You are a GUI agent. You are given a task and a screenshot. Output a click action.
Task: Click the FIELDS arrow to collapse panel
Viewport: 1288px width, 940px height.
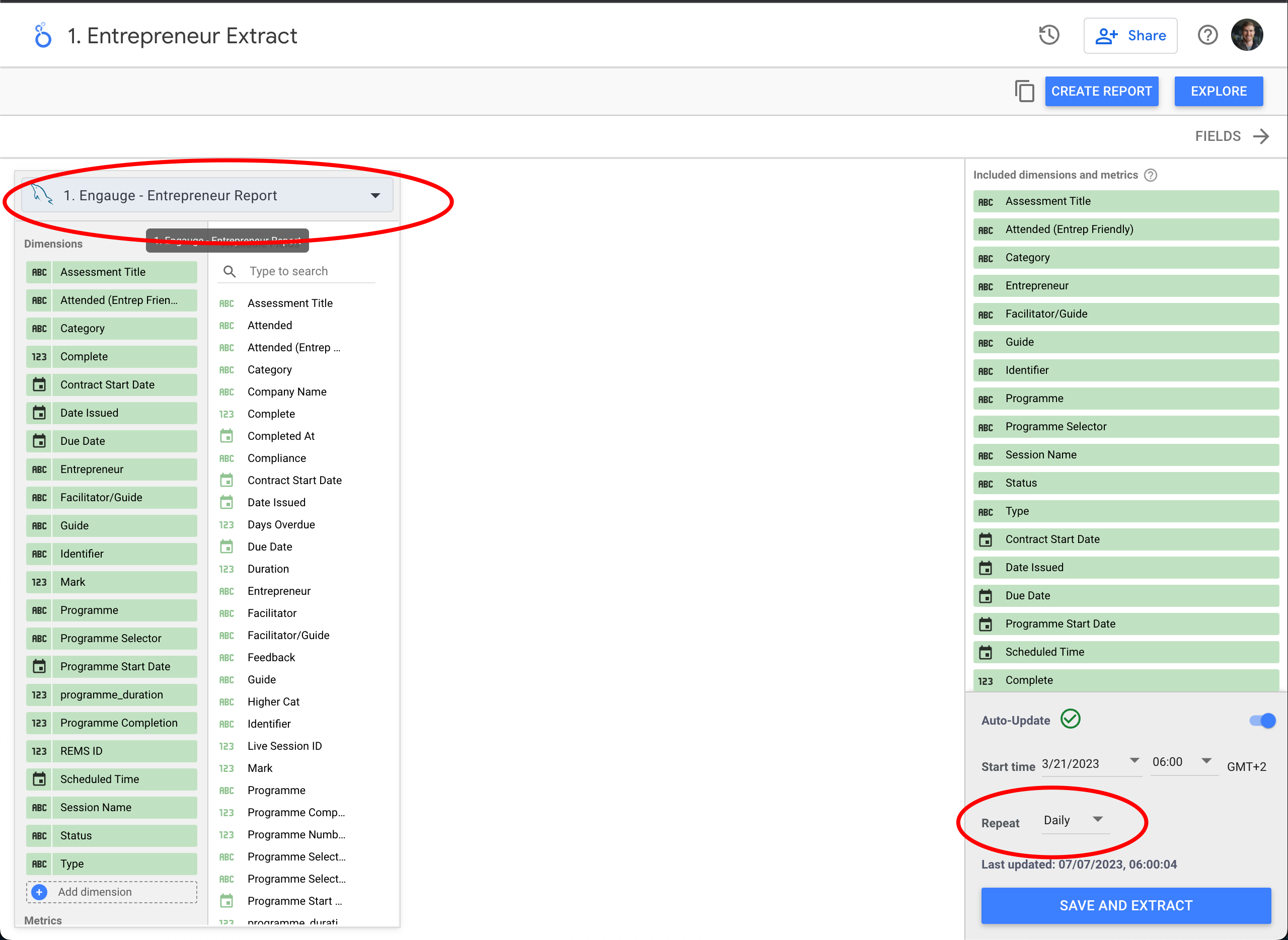point(1261,136)
